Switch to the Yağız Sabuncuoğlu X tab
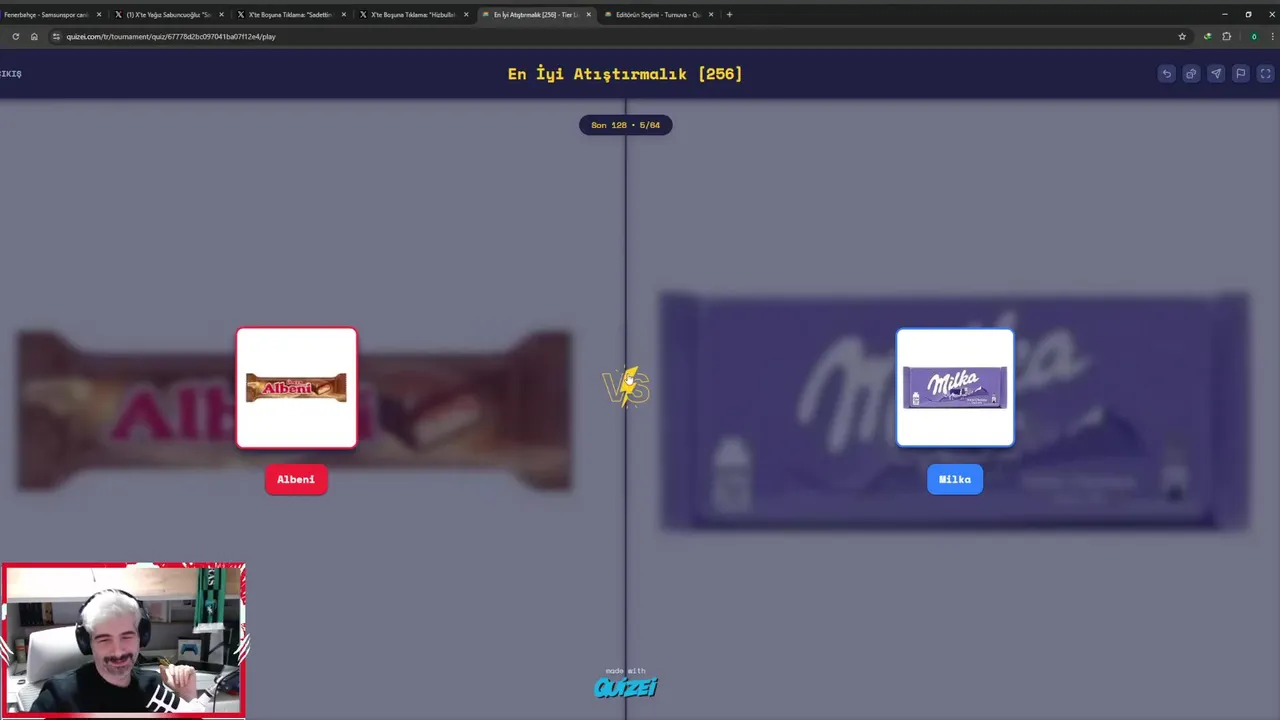 pyautogui.click(x=168, y=15)
